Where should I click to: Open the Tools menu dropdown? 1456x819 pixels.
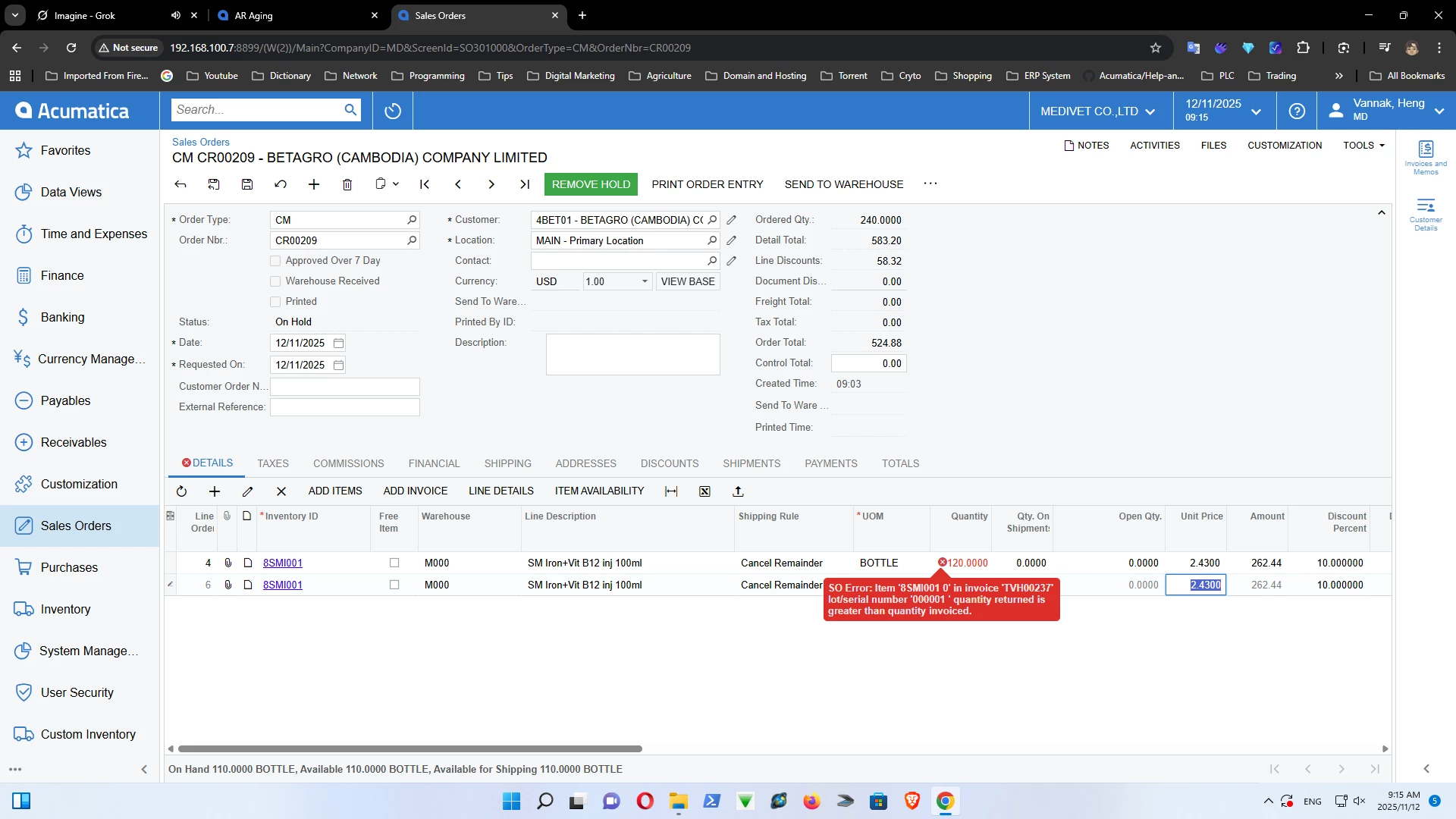[x=1363, y=146]
